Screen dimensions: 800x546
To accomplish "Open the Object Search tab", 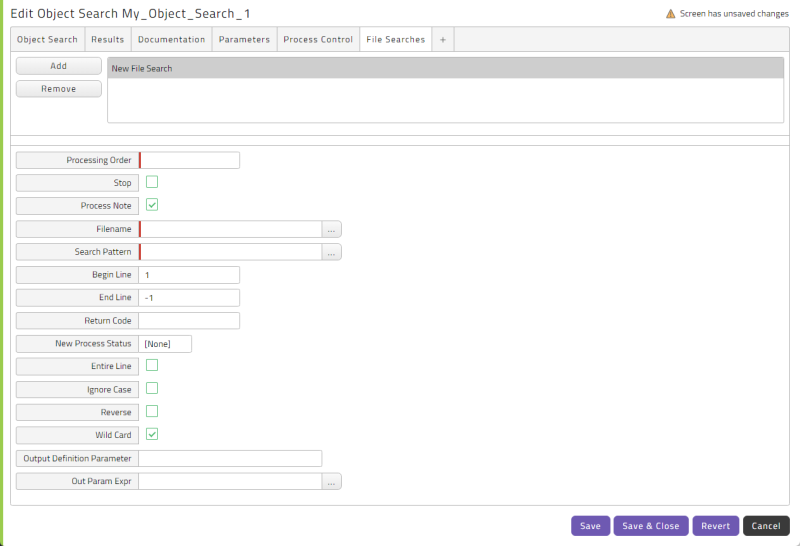I will 47,39.
